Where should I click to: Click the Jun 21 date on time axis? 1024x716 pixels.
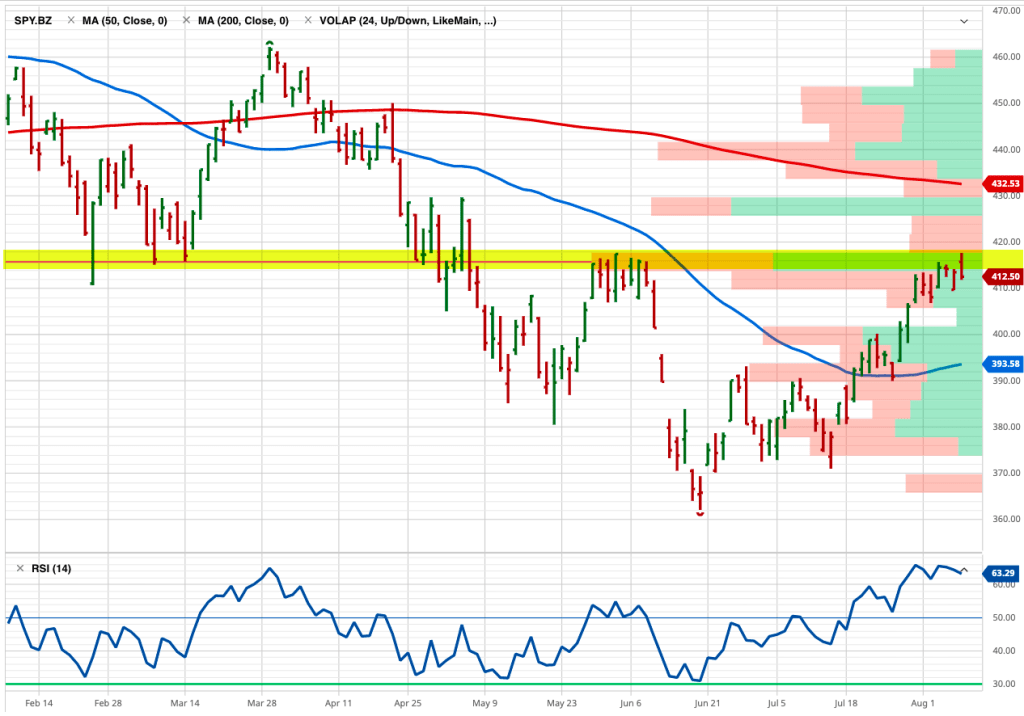pos(706,703)
